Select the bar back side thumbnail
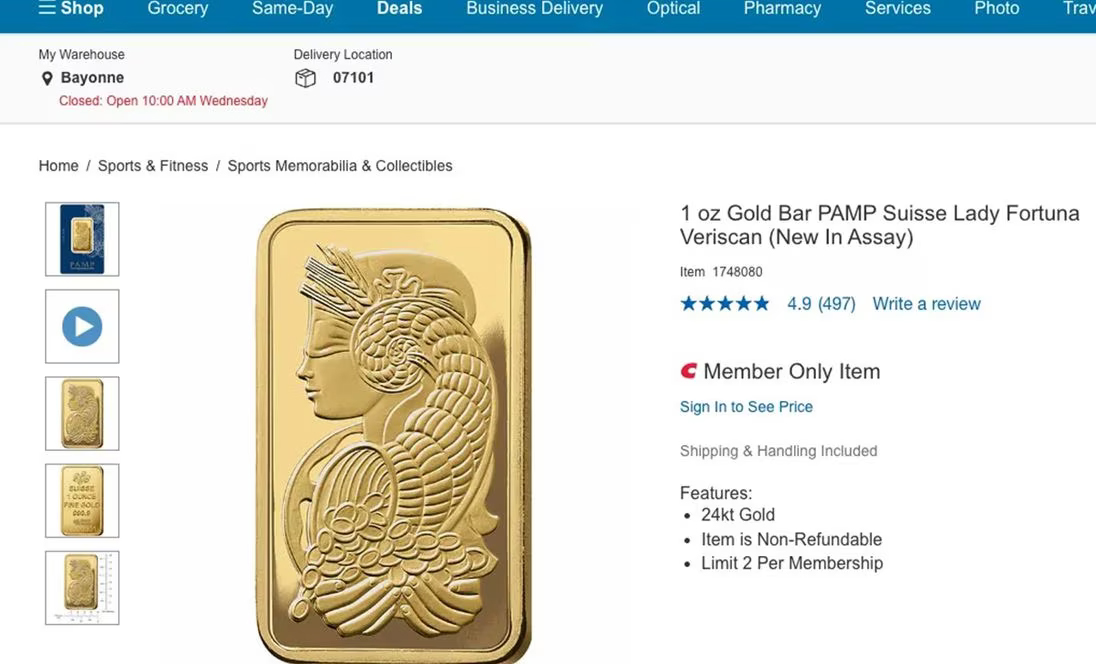Viewport: 1096px width, 664px height. click(x=82, y=500)
